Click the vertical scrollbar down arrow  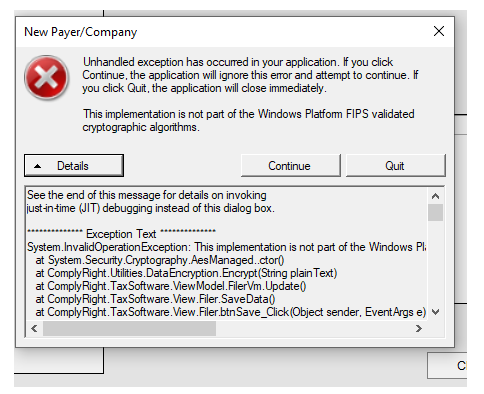[x=435, y=312]
